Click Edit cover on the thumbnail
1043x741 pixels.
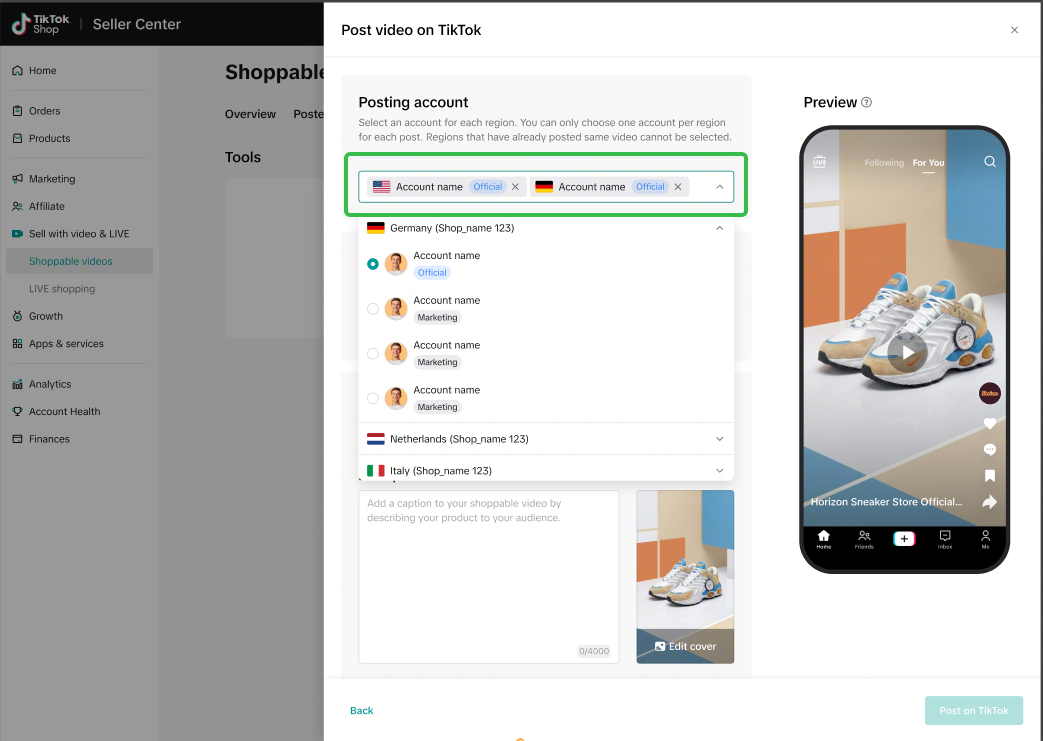coord(685,646)
